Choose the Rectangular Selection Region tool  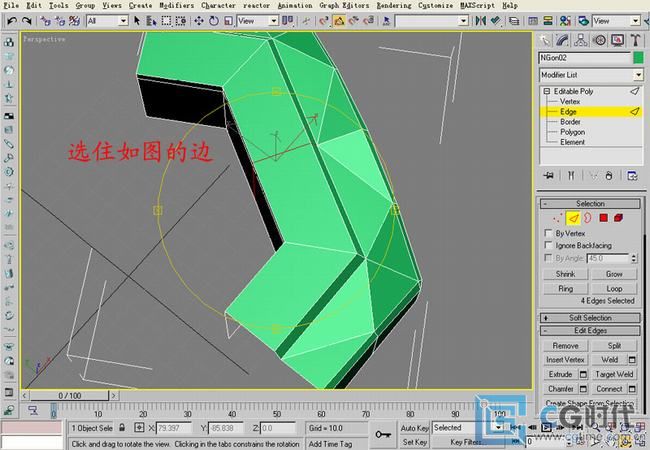166,21
